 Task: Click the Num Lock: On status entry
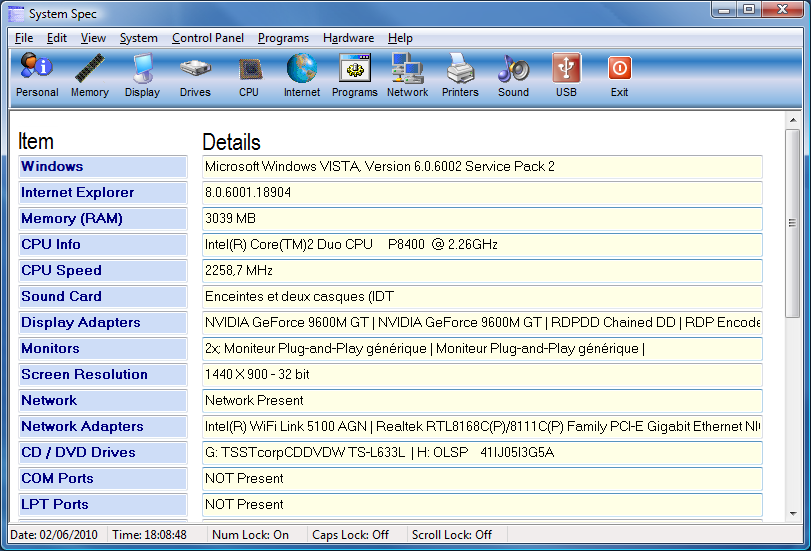coord(250,535)
